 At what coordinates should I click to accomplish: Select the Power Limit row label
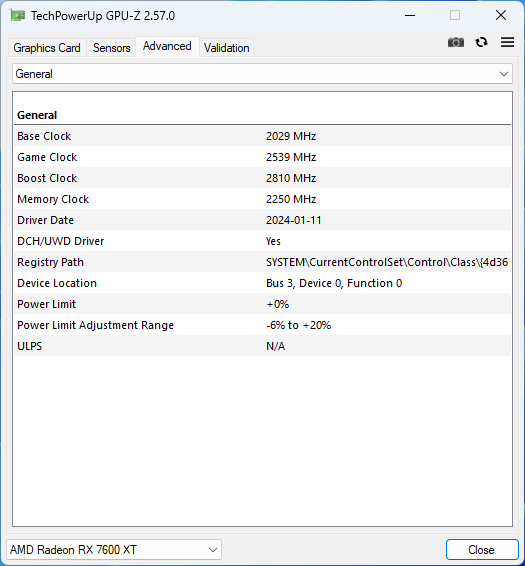[47, 304]
